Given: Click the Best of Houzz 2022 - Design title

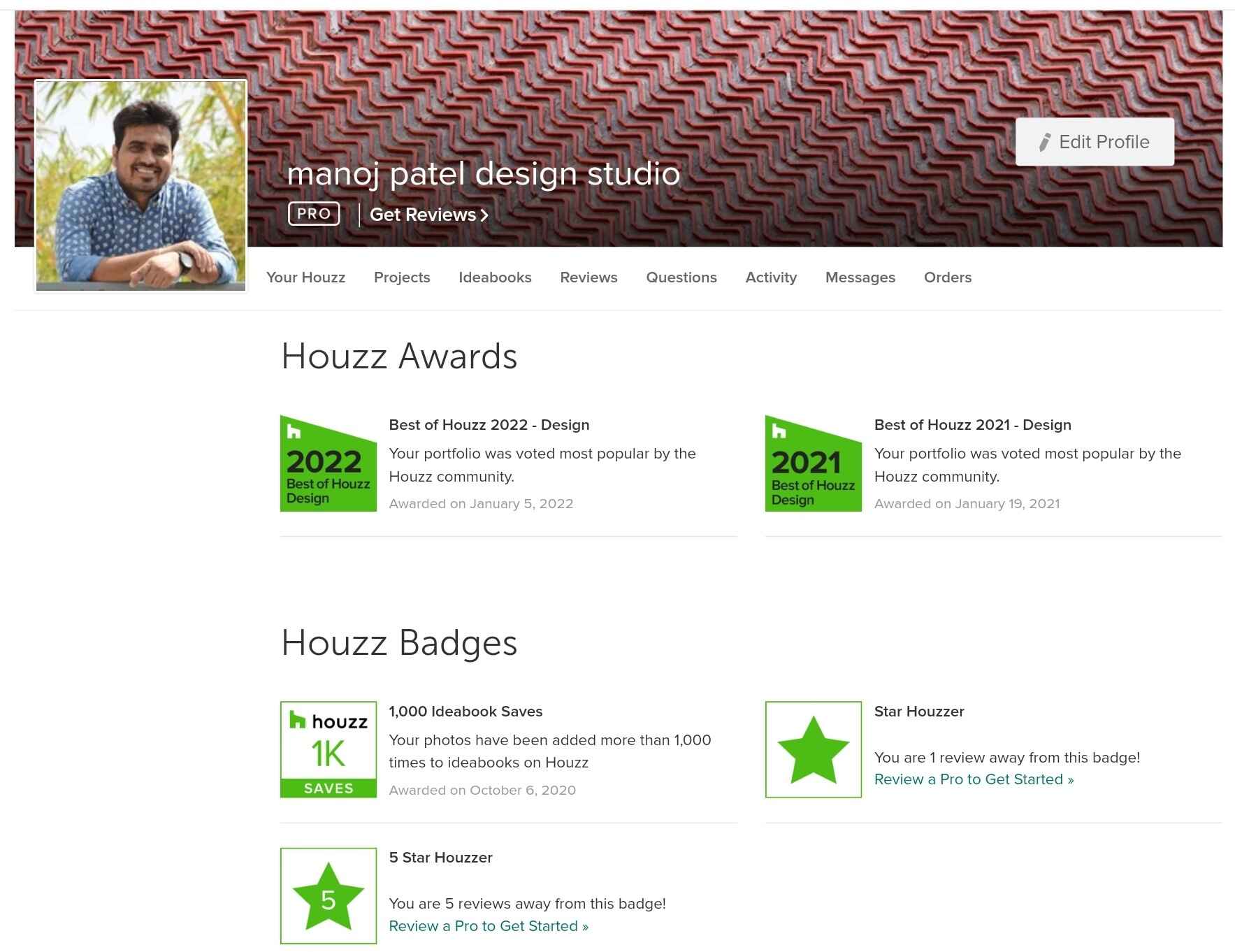Looking at the screenshot, I should click(489, 425).
